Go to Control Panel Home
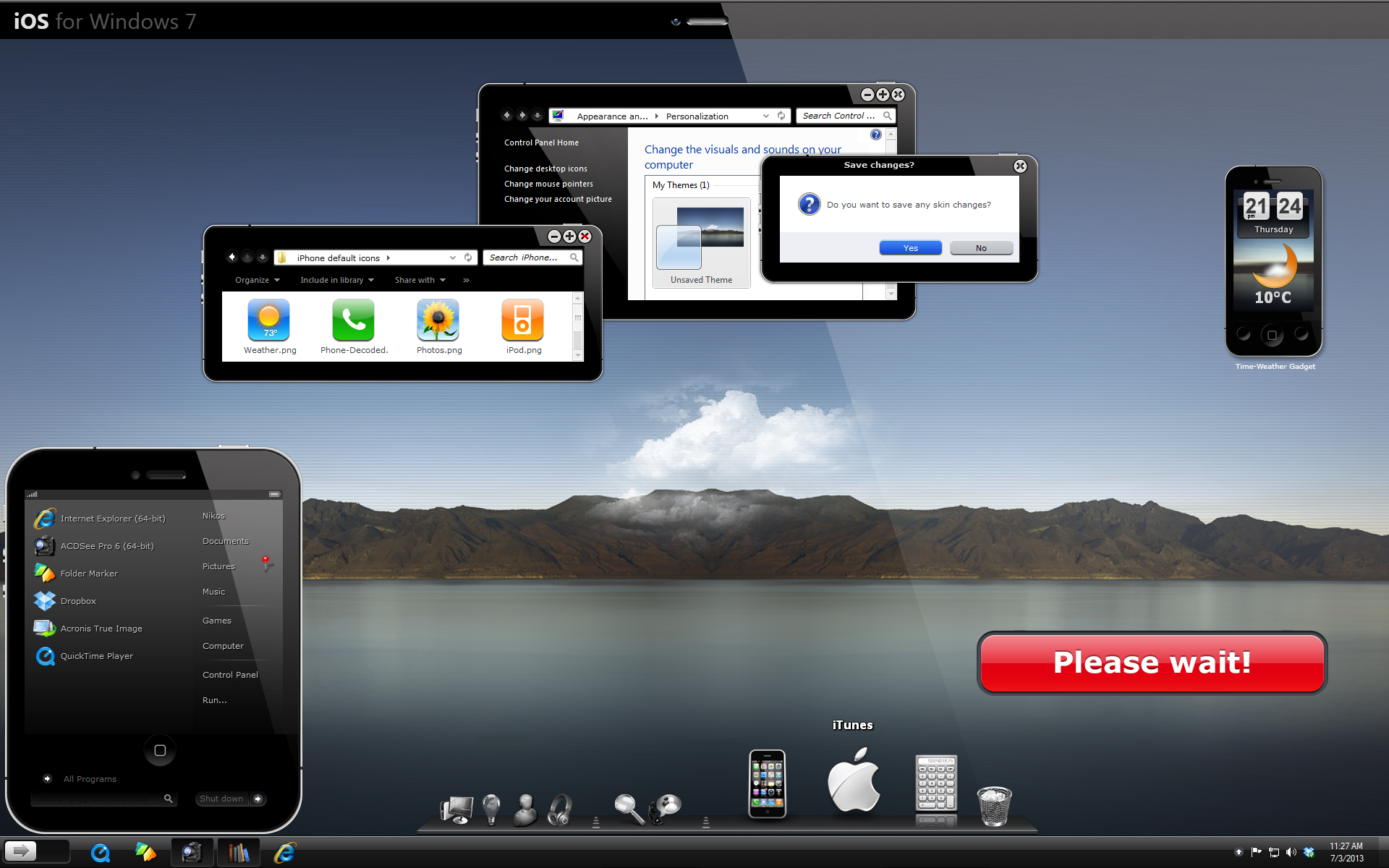The width and height of the screenshot is (1389, 868). 541,142
